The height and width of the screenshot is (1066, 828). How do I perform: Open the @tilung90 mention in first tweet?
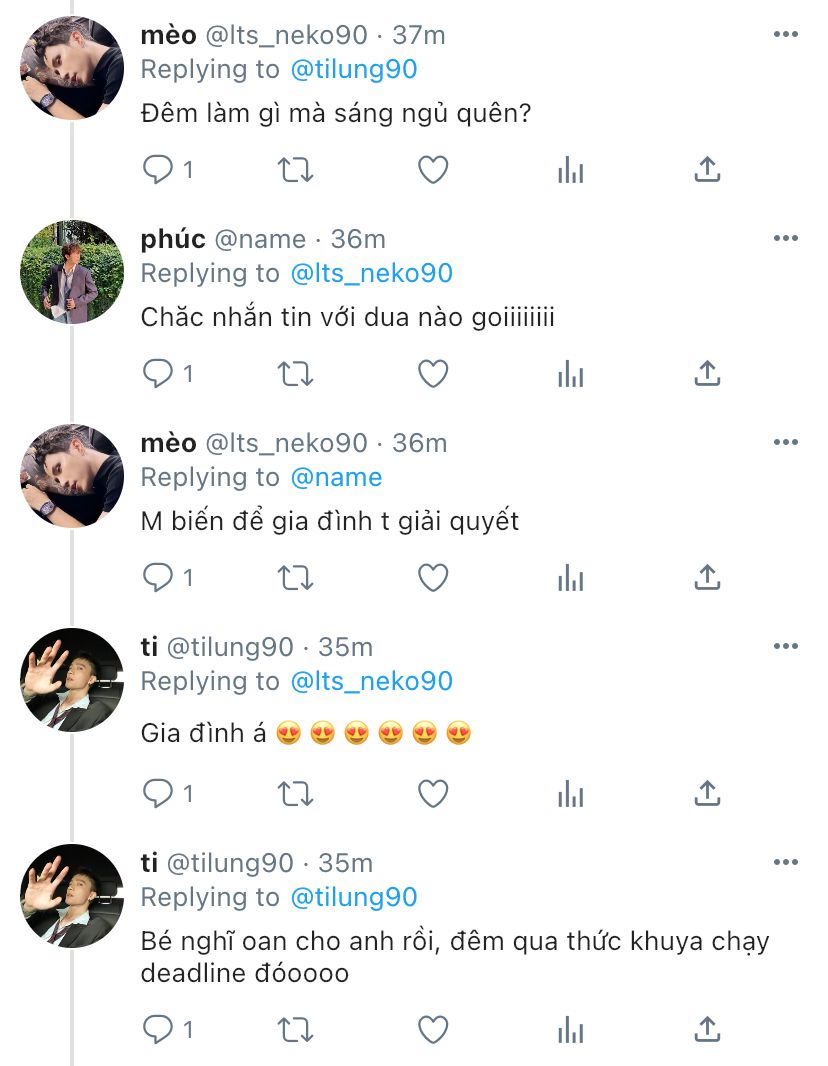click(x=353, y=69)
